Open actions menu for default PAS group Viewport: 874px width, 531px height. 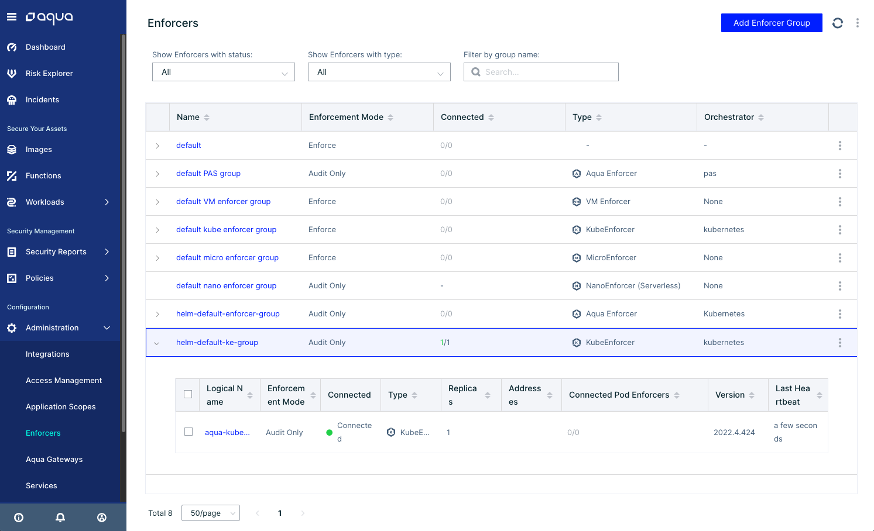click(839, 174)
